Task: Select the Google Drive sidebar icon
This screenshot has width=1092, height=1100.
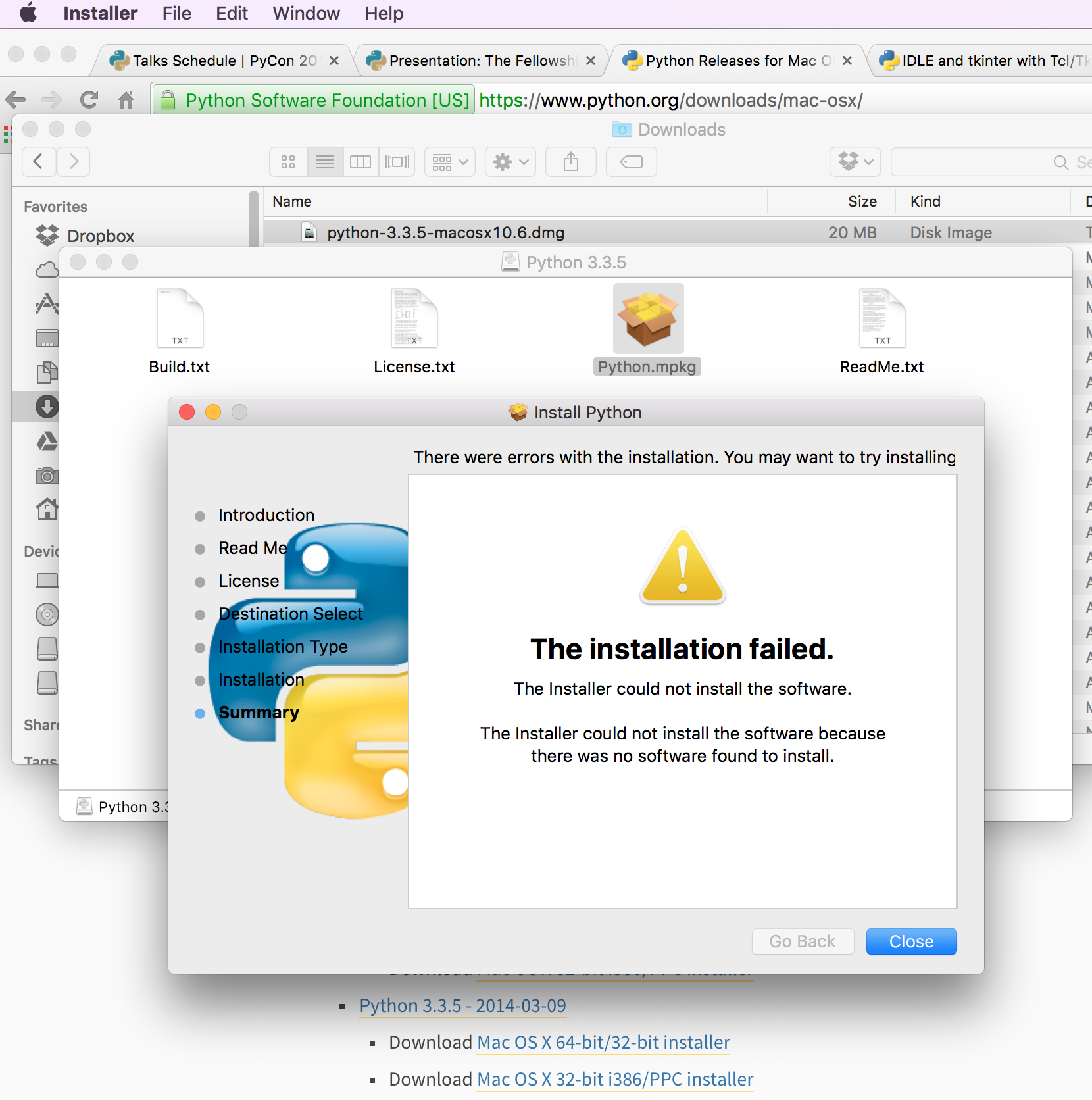Action: pos(47,441)
